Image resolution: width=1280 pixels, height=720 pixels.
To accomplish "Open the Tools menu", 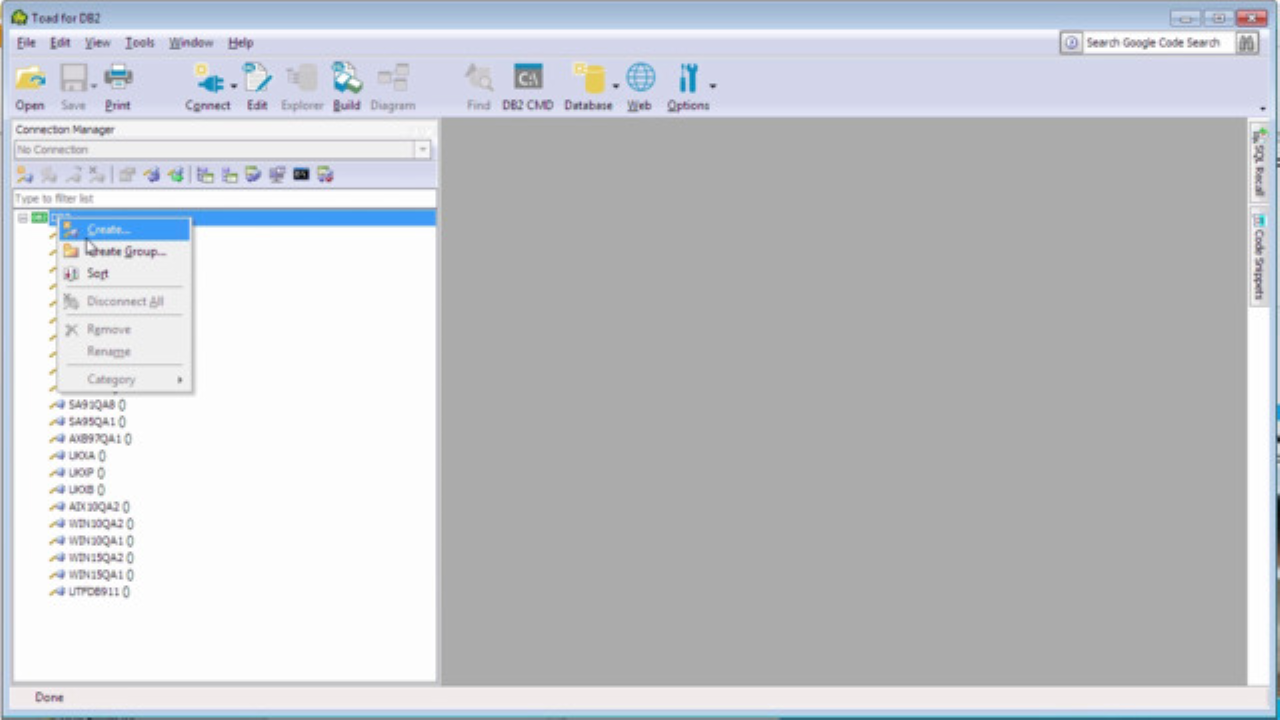I will (x=139, y=42).
